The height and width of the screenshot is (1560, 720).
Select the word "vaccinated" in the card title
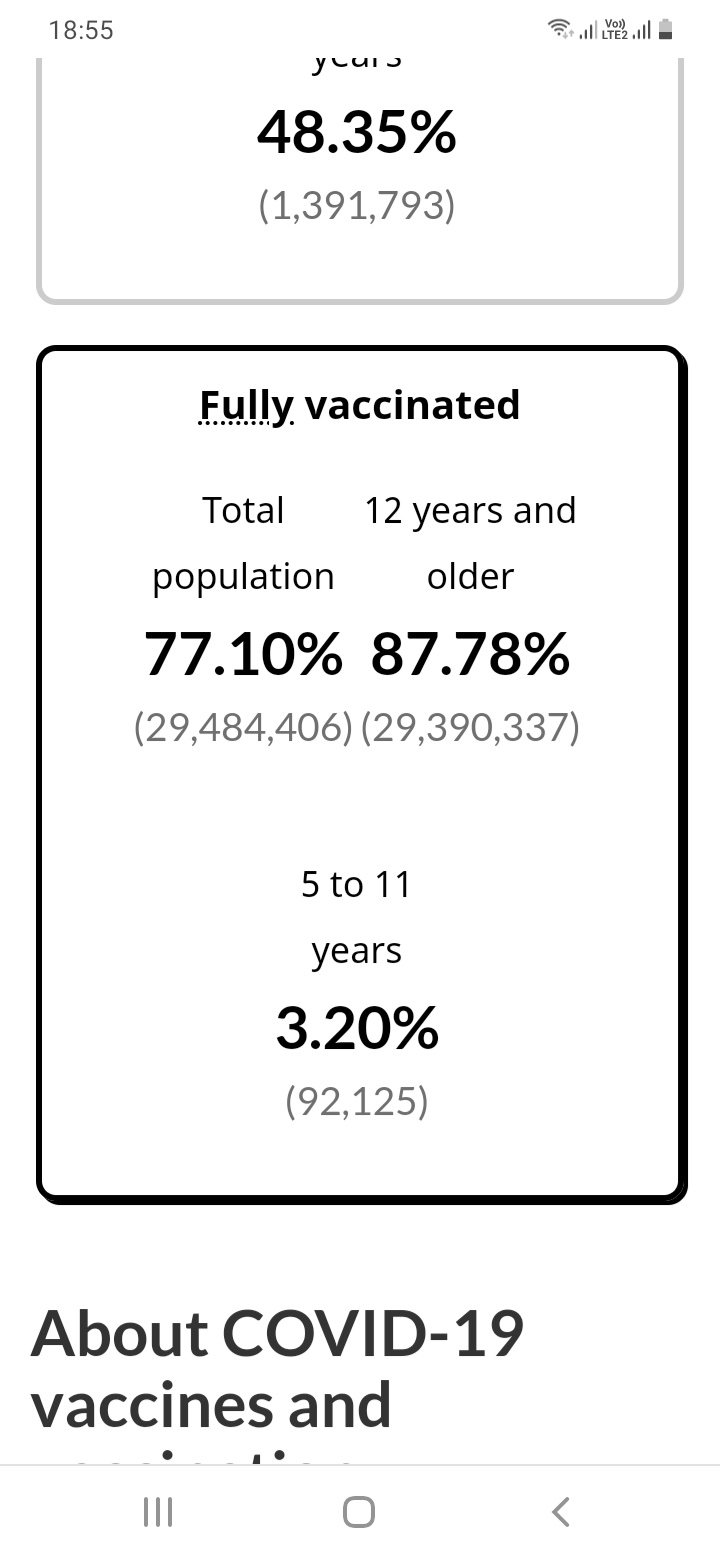pos(412,405)
